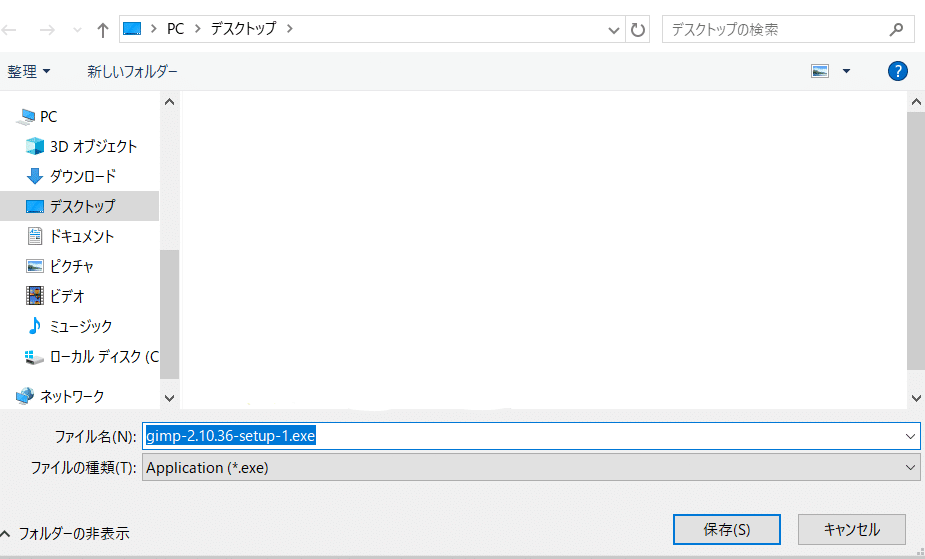The width and height of the screenshot is (925, 559).
Task: Click sidebar scrollbar up arrow
Action: 169,102
